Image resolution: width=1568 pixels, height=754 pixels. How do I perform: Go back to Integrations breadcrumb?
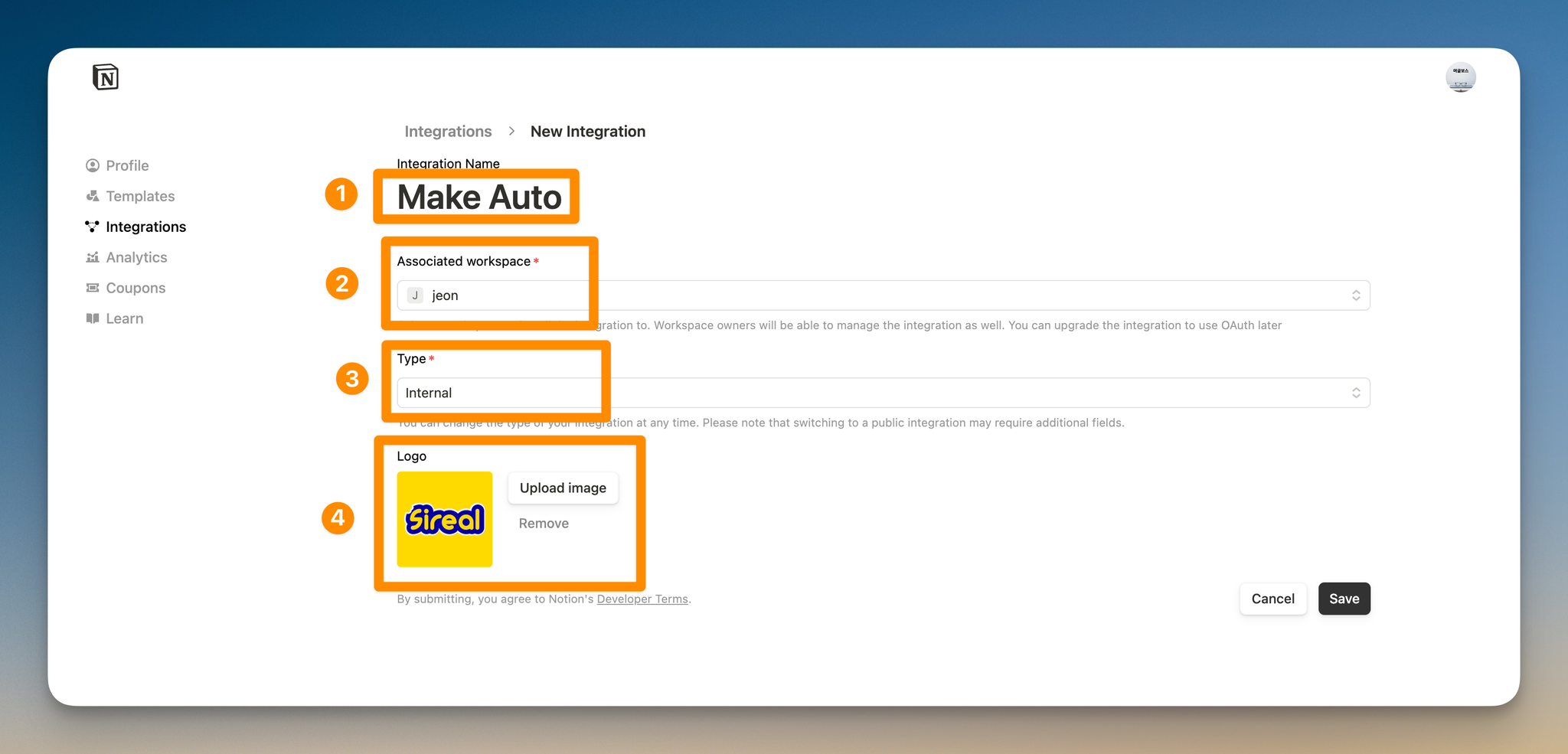point(448,131)
